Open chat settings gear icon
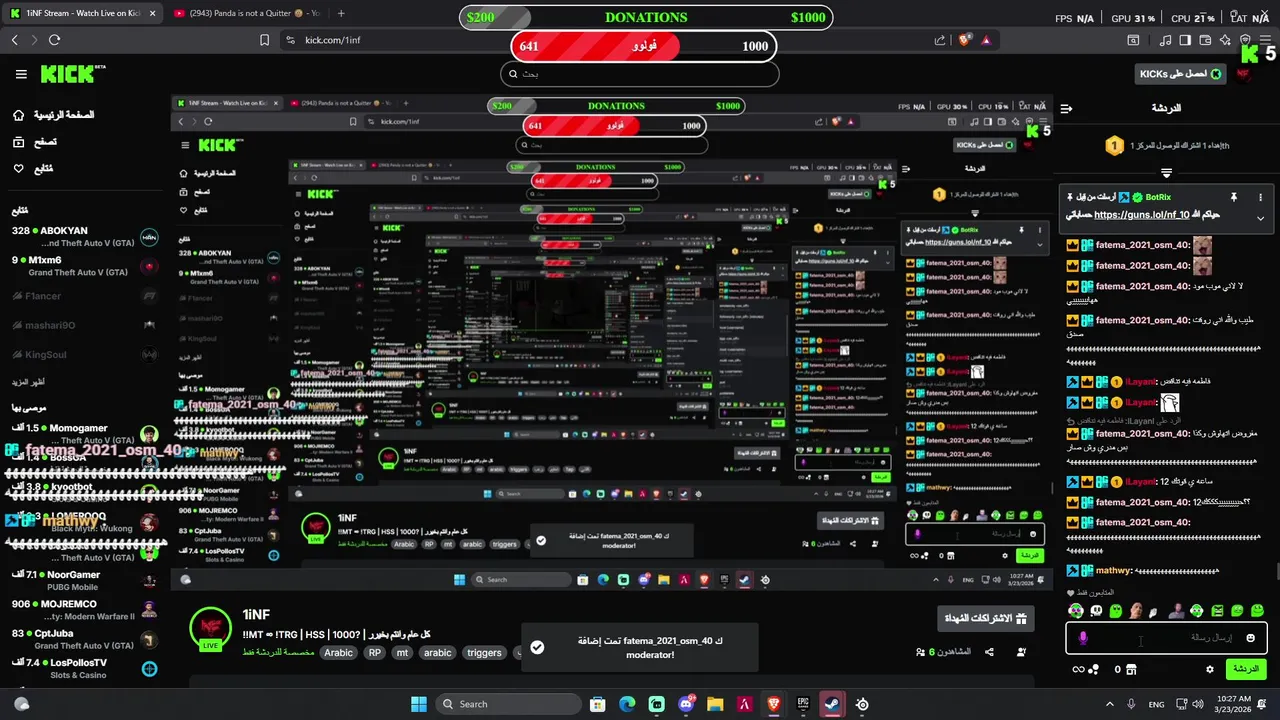Viewport: 1280px width, 720px height. 1210,669
